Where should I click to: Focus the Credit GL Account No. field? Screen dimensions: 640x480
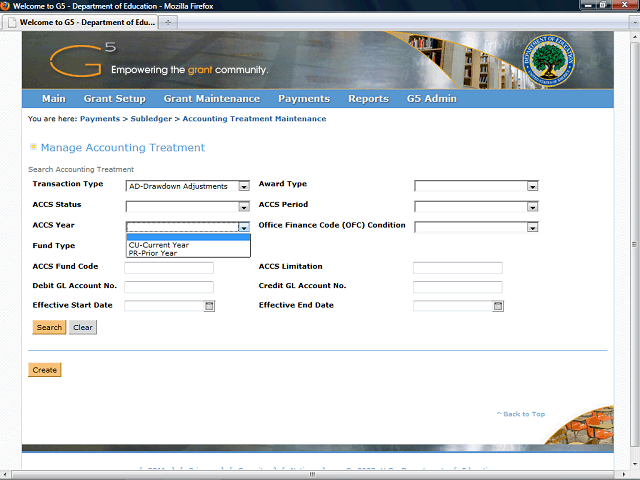point(458,287)
